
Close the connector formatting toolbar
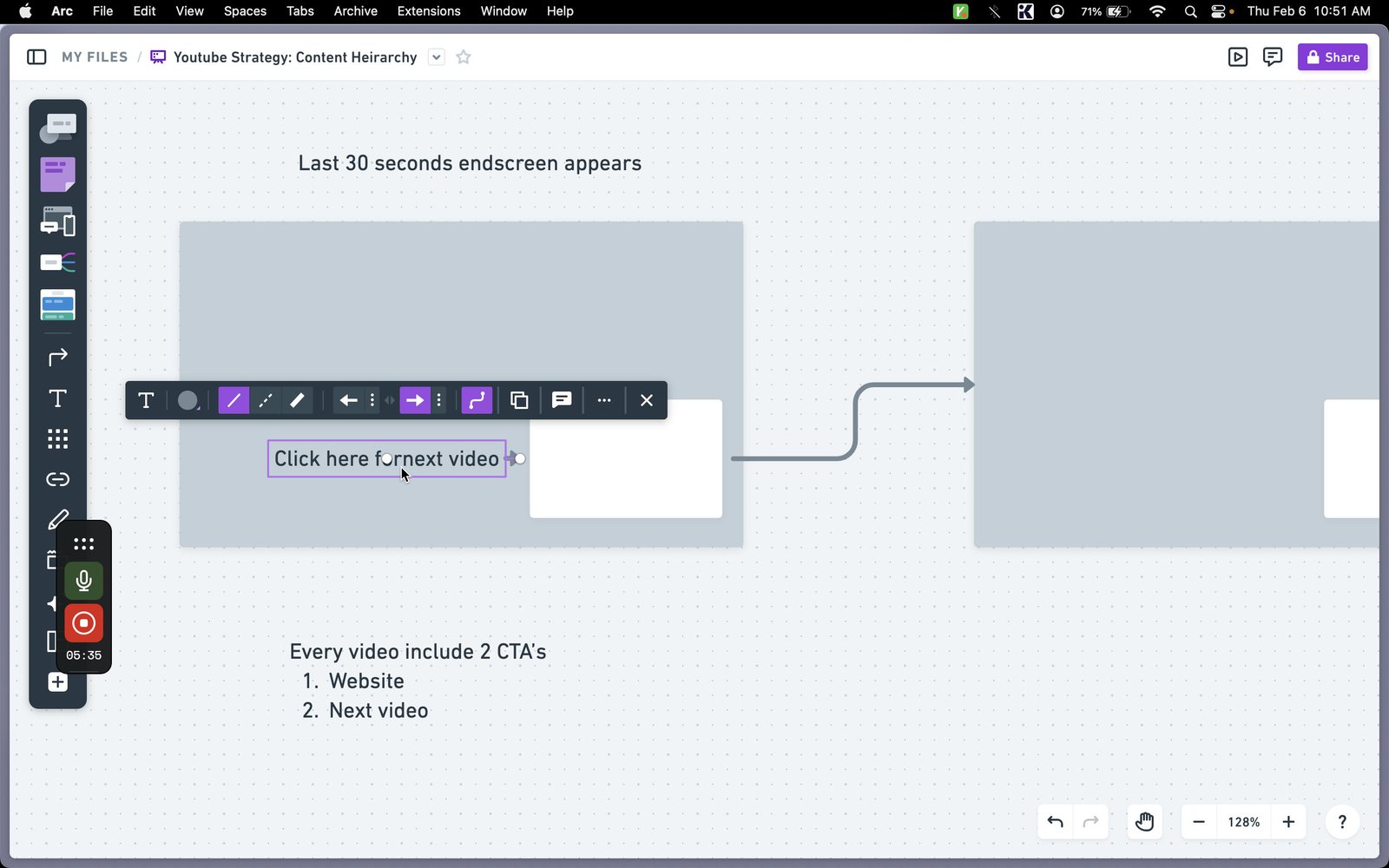[647, 400]
